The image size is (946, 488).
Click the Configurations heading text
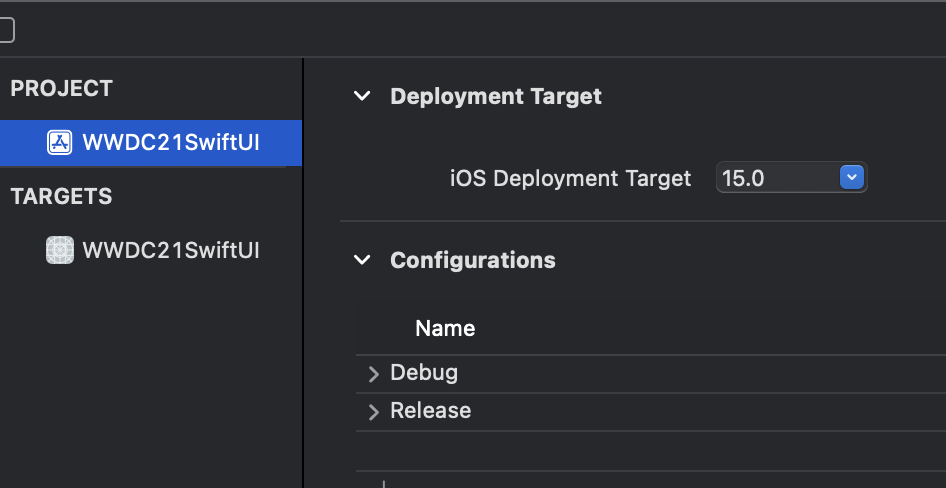473,261
